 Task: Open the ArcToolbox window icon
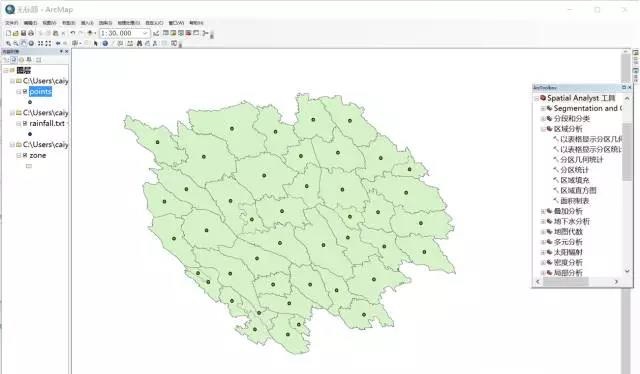pyautogui.click(x=188, y=33)
